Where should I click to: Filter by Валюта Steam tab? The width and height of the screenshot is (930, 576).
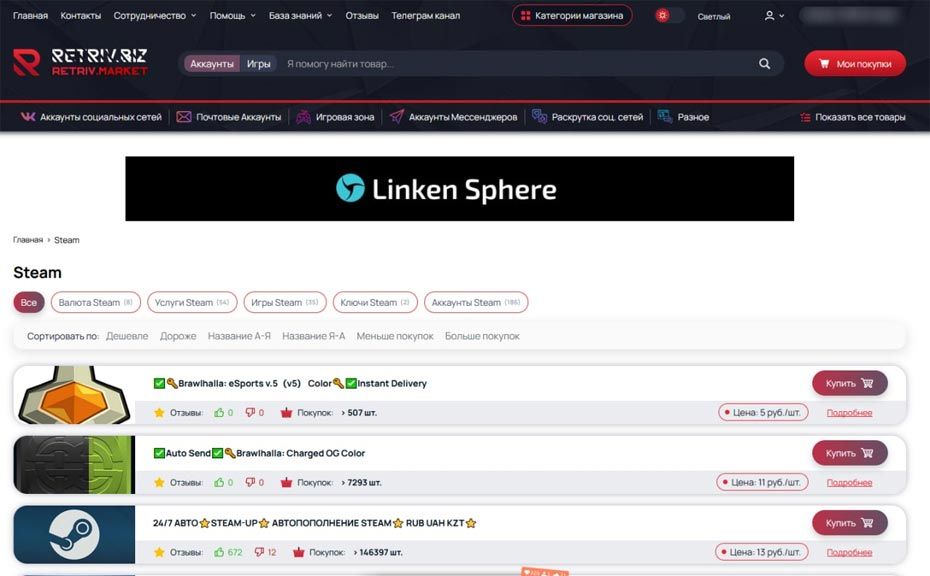[x=95, y=303]
